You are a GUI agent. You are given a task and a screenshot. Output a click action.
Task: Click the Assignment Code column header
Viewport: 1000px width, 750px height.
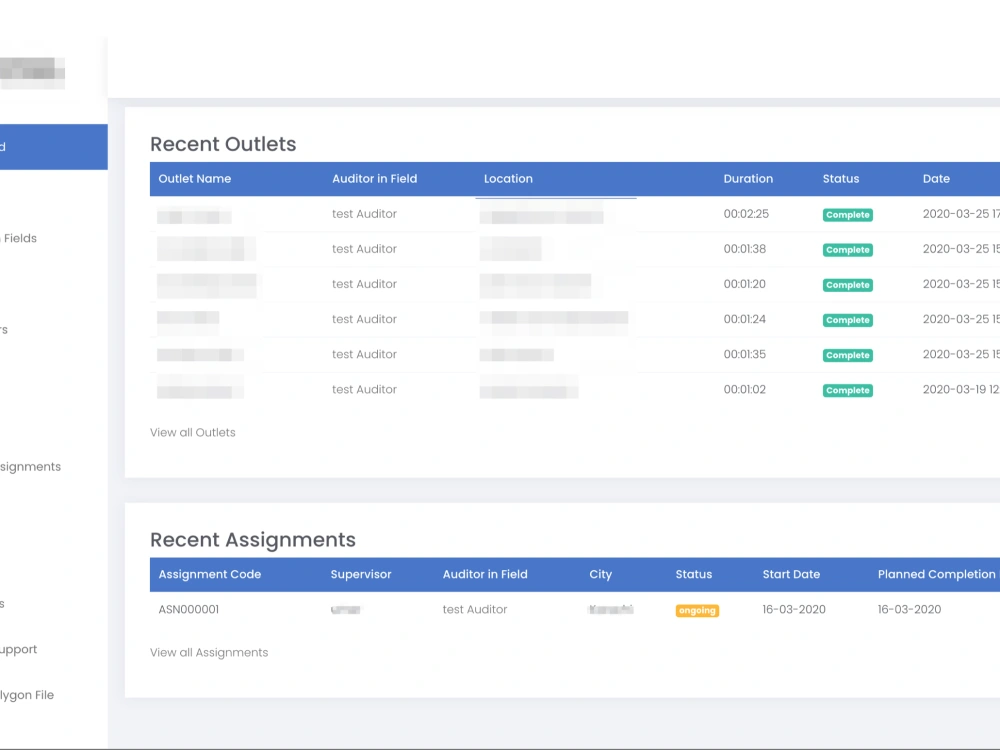pos(210,574)
